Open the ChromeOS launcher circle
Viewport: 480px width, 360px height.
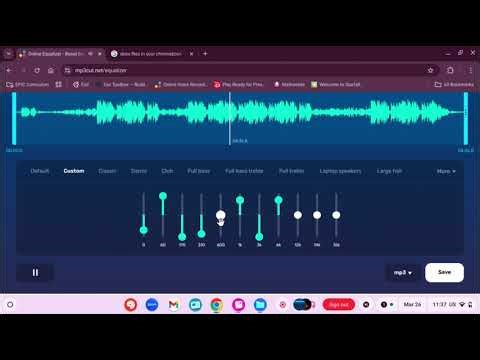(x=10, y=305)
